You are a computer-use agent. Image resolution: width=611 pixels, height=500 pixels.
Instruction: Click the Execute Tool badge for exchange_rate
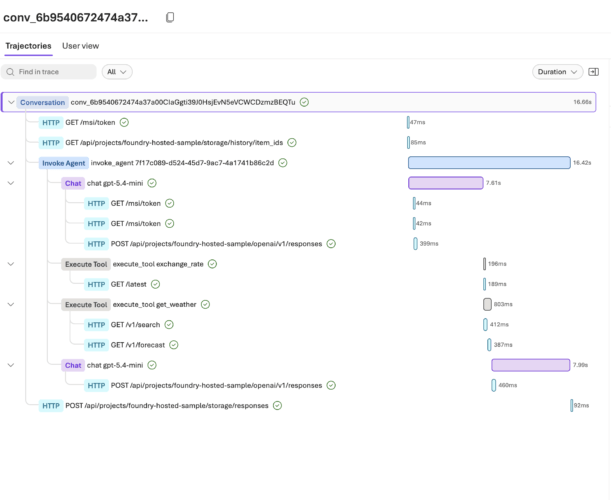(86, 264)
